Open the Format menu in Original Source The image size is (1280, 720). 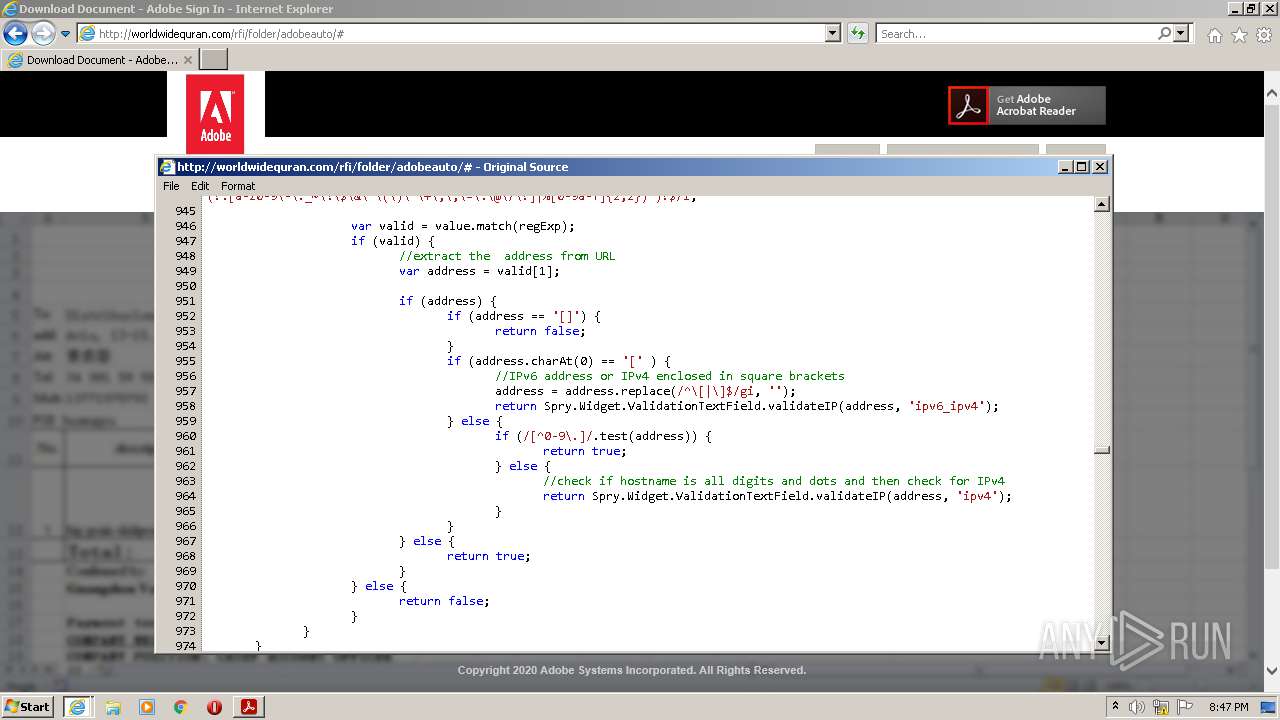click(238, 186)
